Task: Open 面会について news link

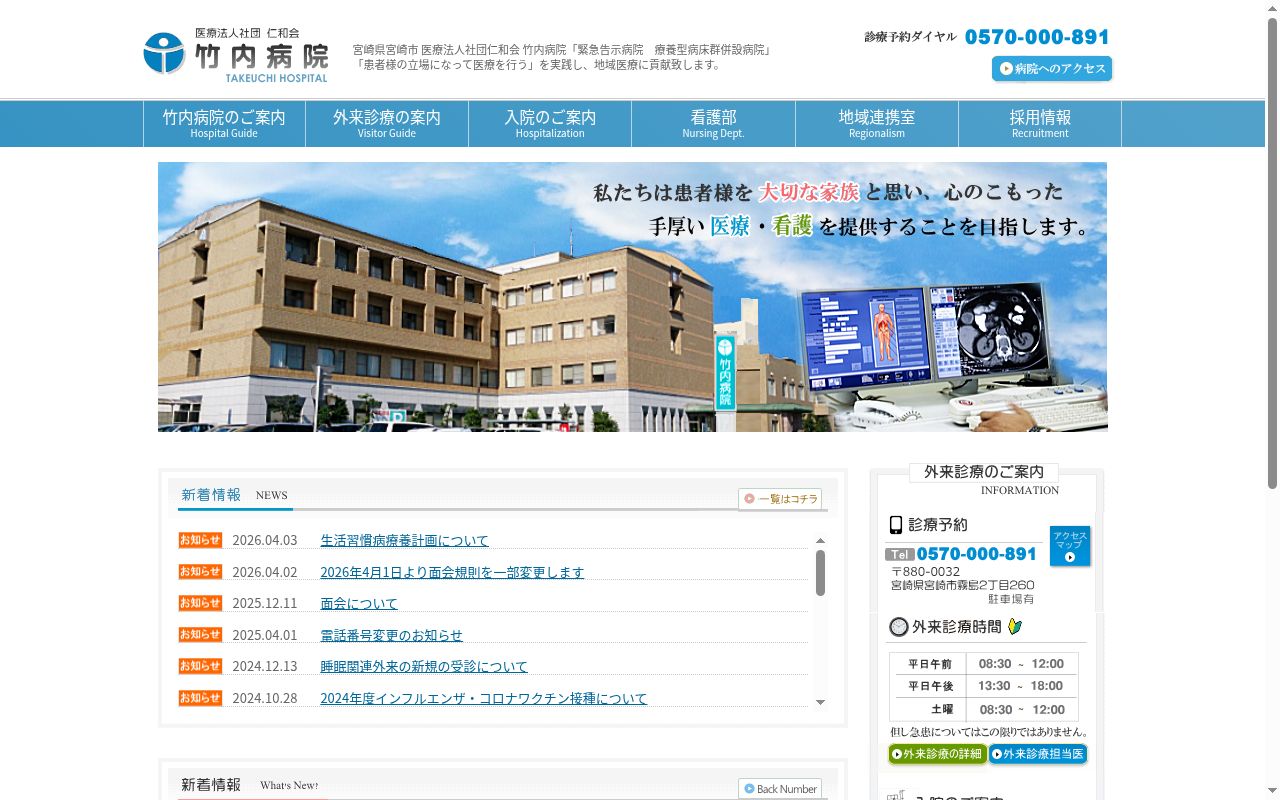Action: pyautogui.click(x=359, y=603)
